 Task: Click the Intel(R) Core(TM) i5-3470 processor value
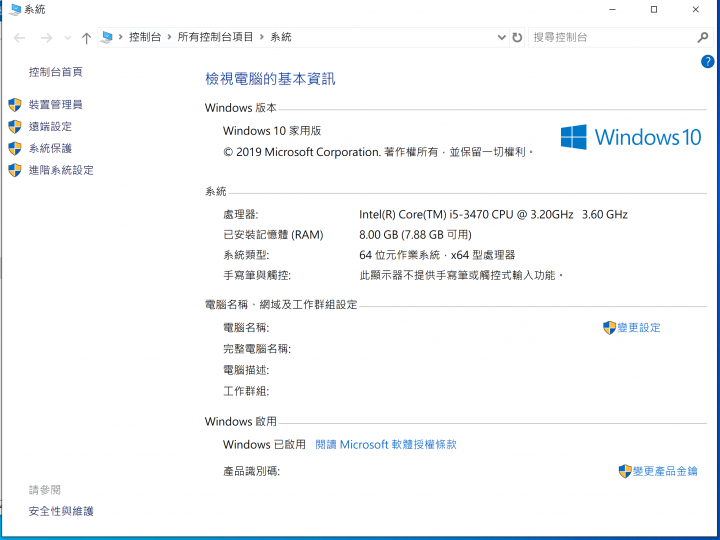point(493,214)
